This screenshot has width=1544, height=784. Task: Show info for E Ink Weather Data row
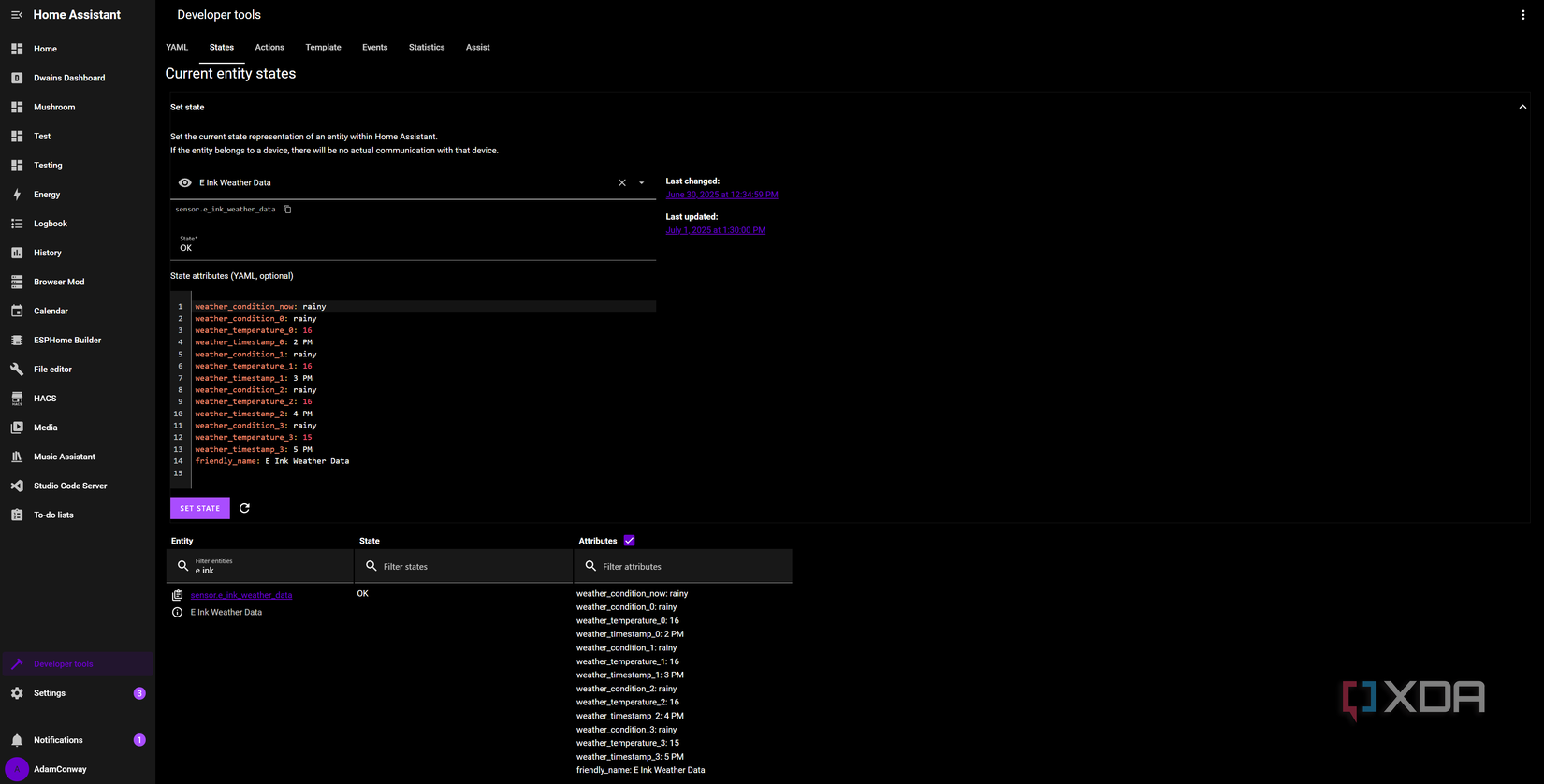pos(177,612)
